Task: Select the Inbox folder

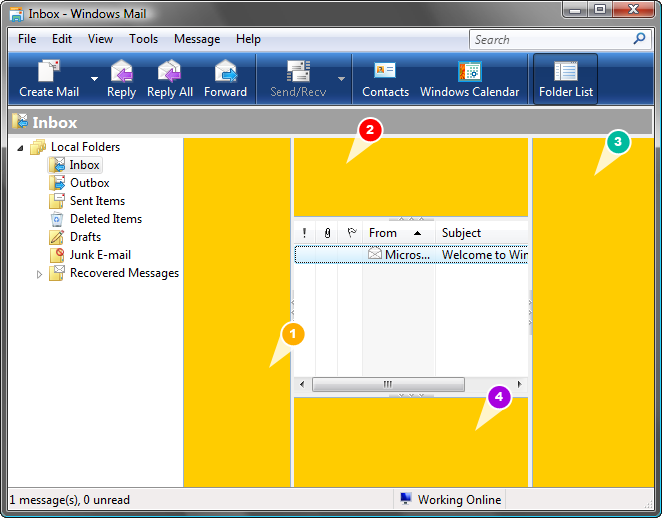Action: [84, 165]
